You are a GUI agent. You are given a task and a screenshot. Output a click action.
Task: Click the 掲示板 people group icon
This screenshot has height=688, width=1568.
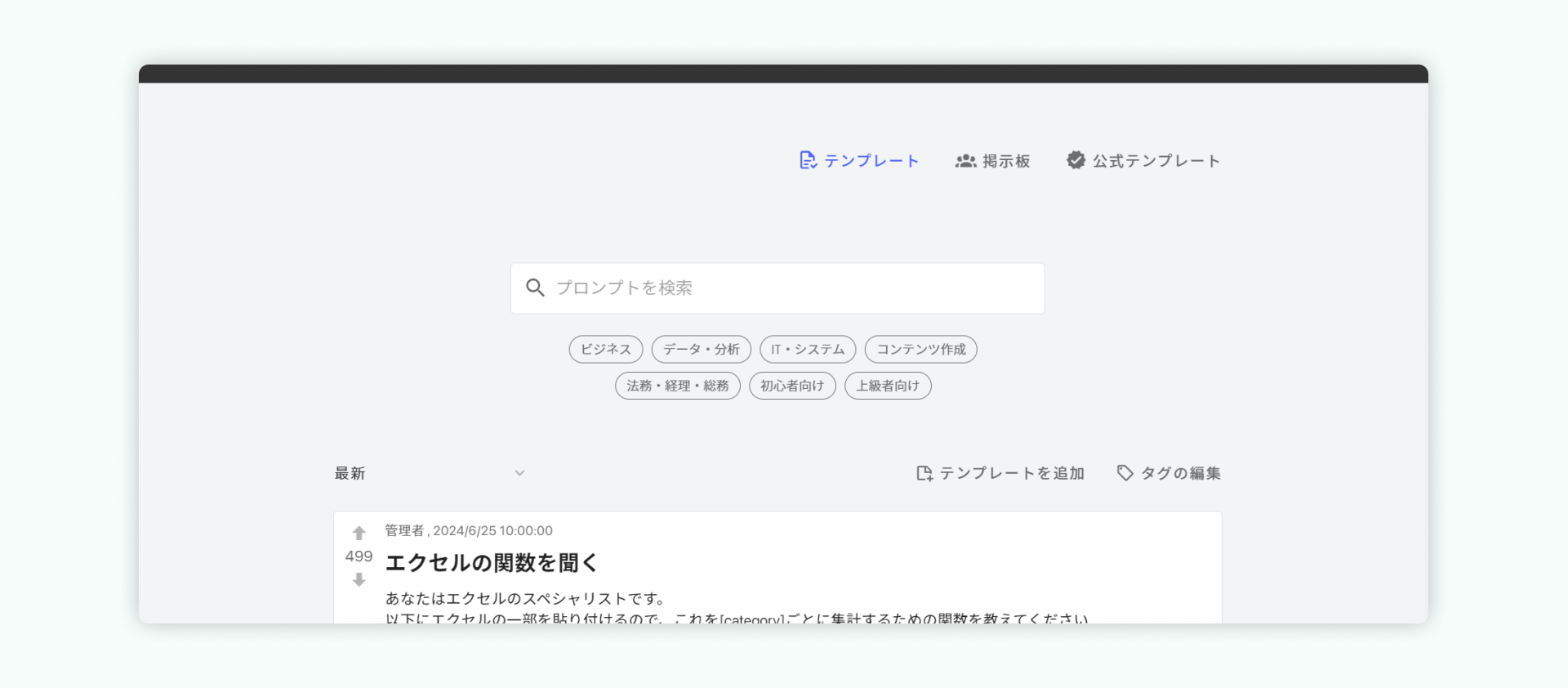pyautogui.click(x=966, y=161)
